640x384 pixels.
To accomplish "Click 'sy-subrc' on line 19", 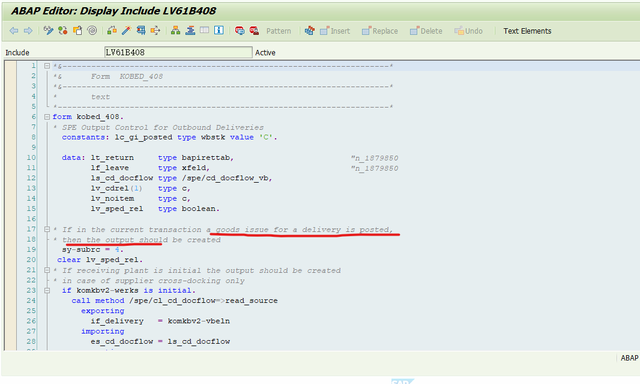I will 81,249.
